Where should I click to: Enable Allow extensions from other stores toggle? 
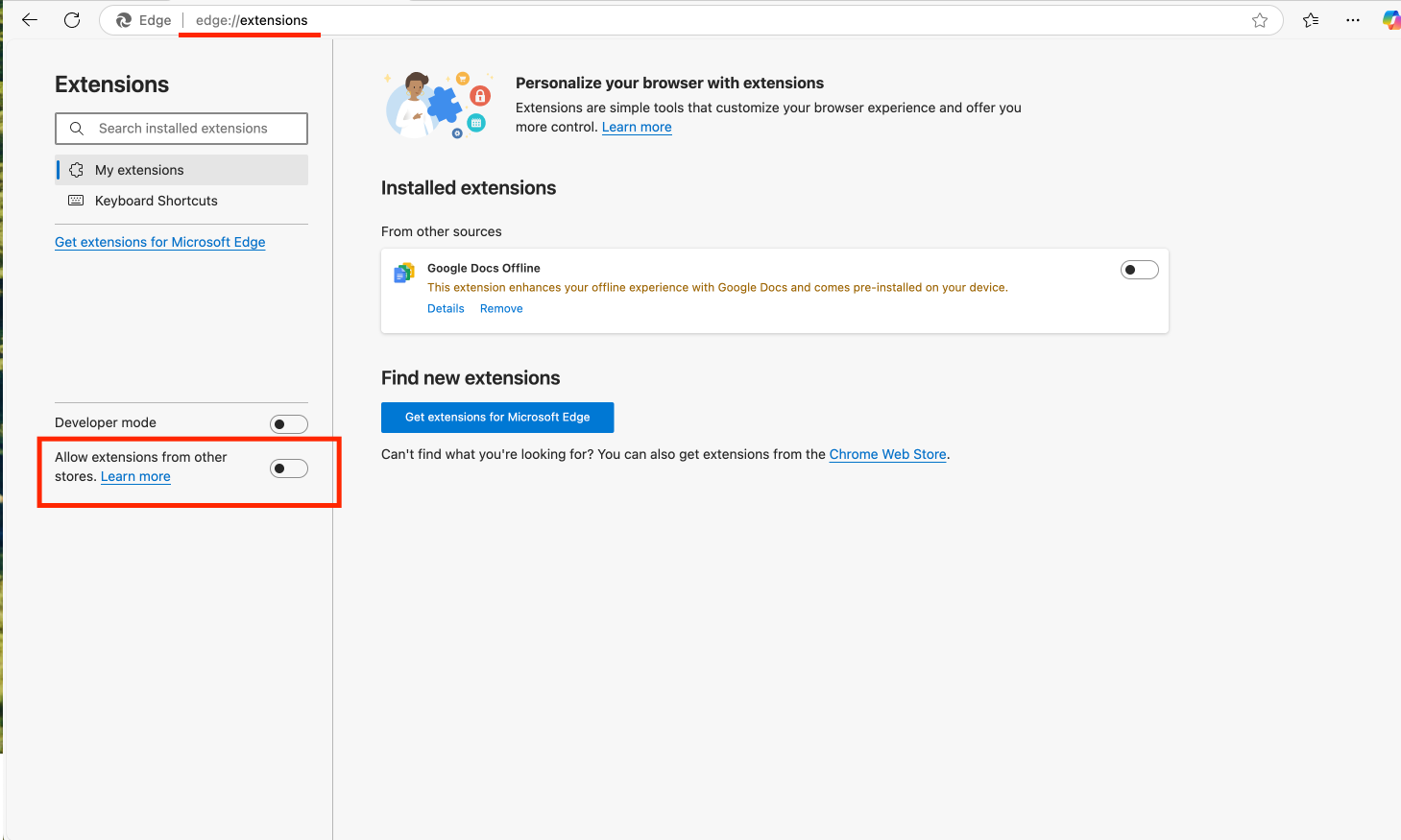pyautogui.click(x=289, y=468)
